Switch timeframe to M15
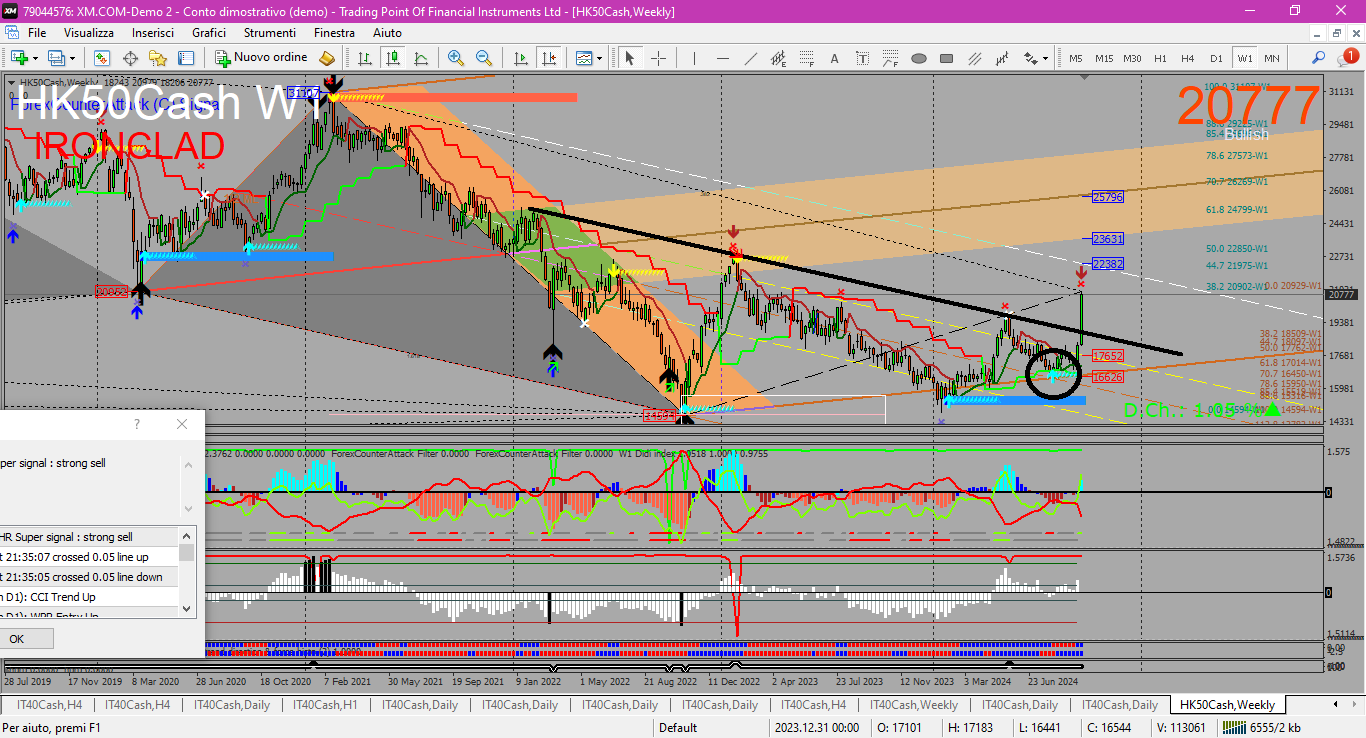This screenshot has width=1366, height=738. point(1104,58)
